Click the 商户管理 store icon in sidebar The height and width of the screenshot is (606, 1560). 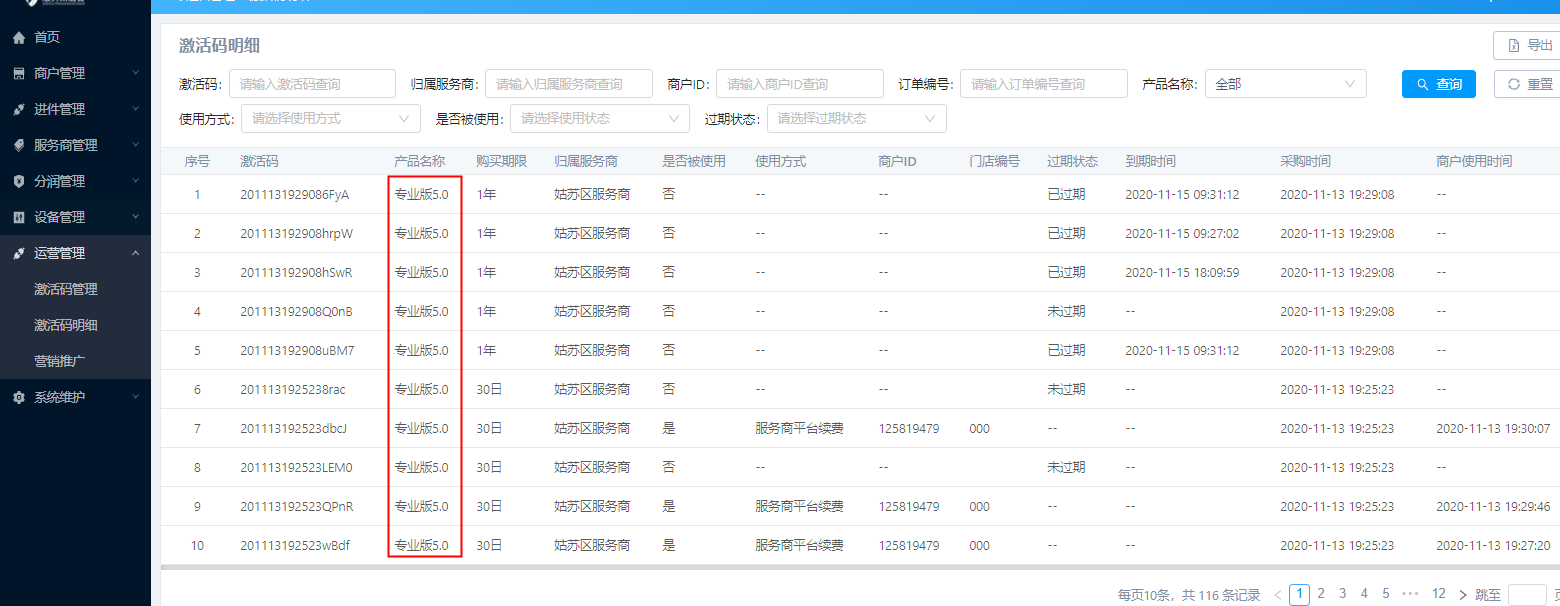pos(18,73)
